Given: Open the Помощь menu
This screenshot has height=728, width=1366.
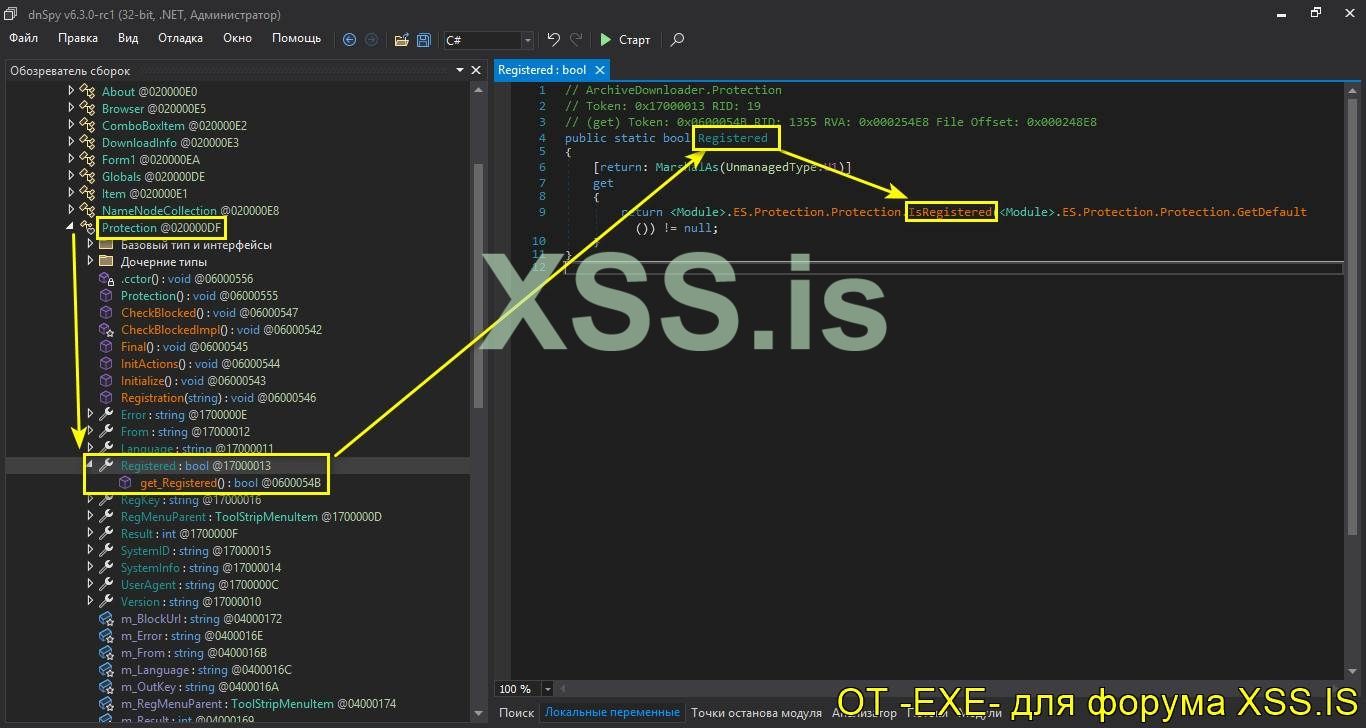Looking at the screenshot, I should click(297, 38).
